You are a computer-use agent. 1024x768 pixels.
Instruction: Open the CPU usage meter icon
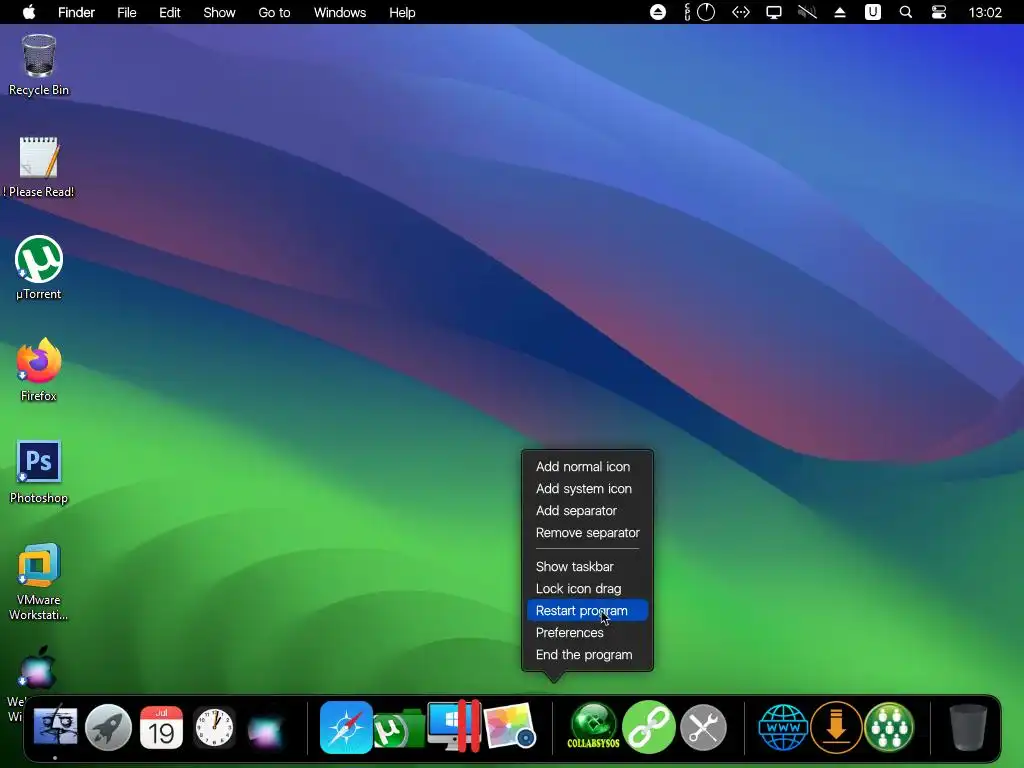pos(699,12)
